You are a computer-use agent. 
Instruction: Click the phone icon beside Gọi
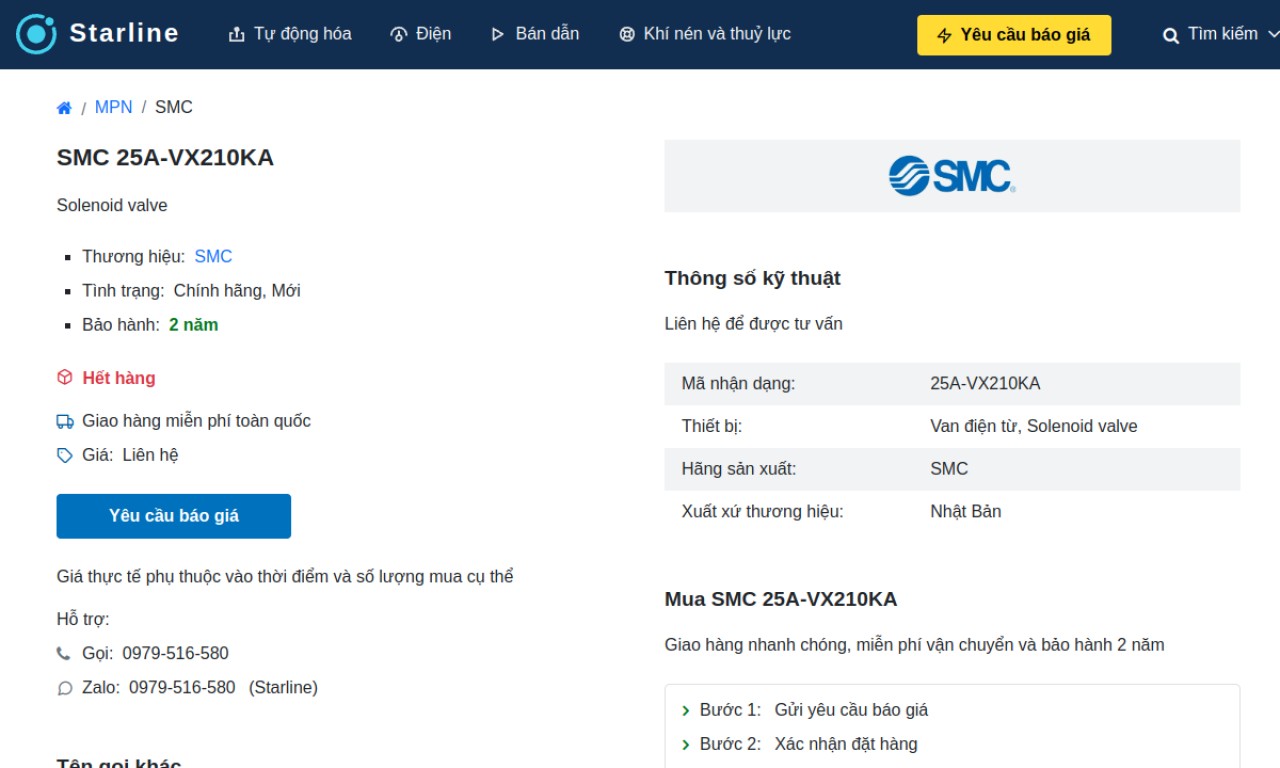pyautogui.click(x=64, y=654)
